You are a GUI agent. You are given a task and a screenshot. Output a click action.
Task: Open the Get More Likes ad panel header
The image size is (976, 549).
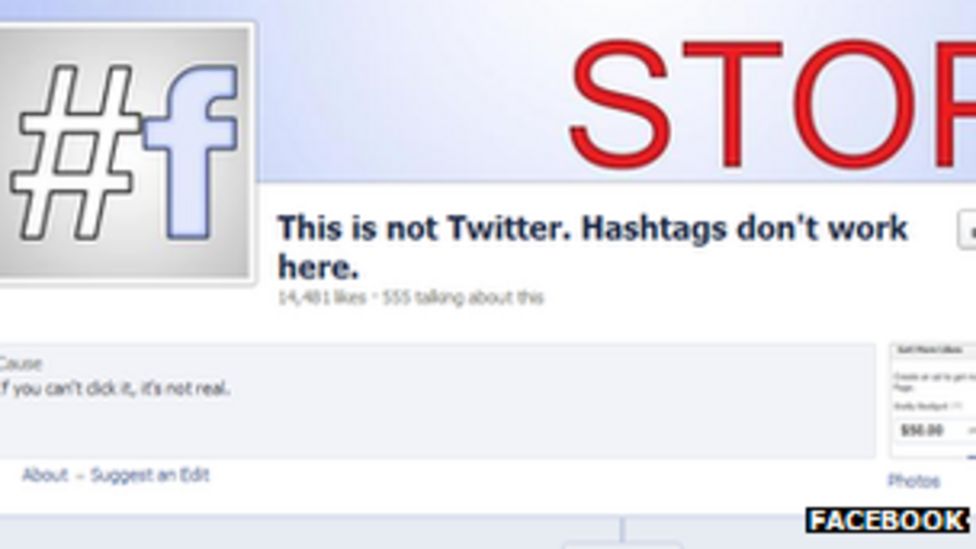click(932, 350)
